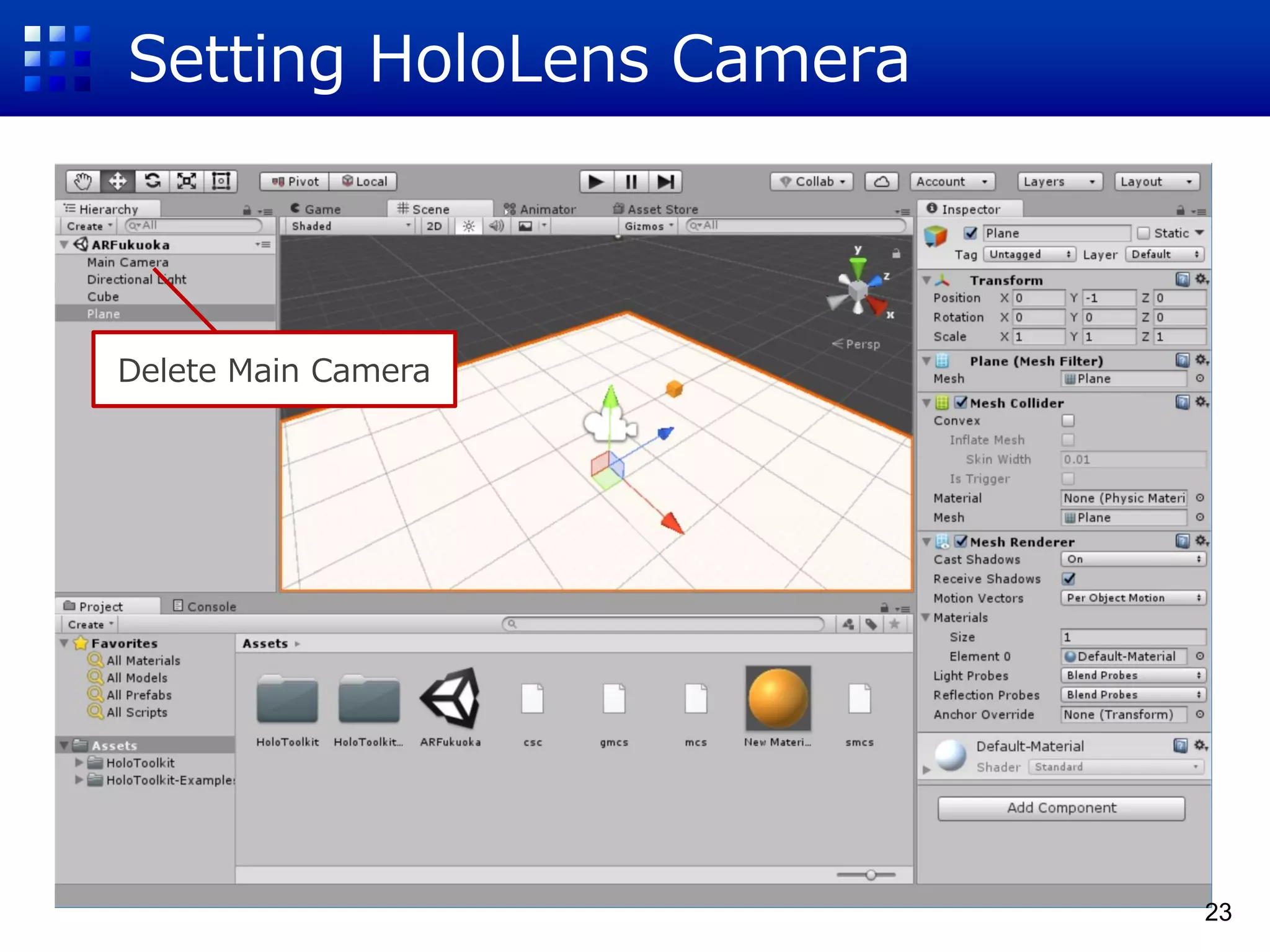Select the Hand tool in toolbar

tap(83, 181)
